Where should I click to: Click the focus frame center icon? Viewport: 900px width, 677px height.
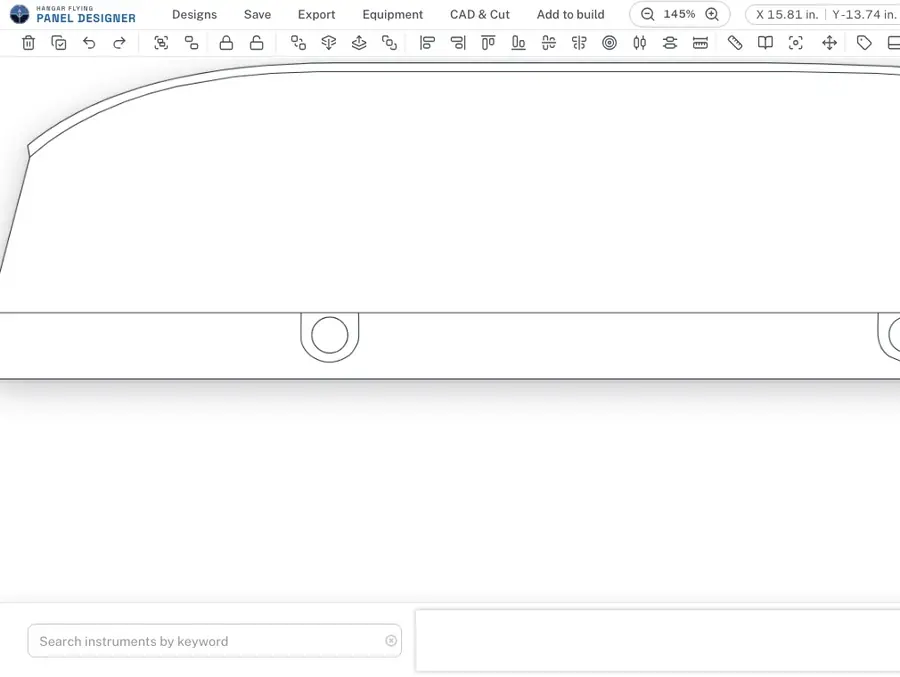[x=796, y=43]
